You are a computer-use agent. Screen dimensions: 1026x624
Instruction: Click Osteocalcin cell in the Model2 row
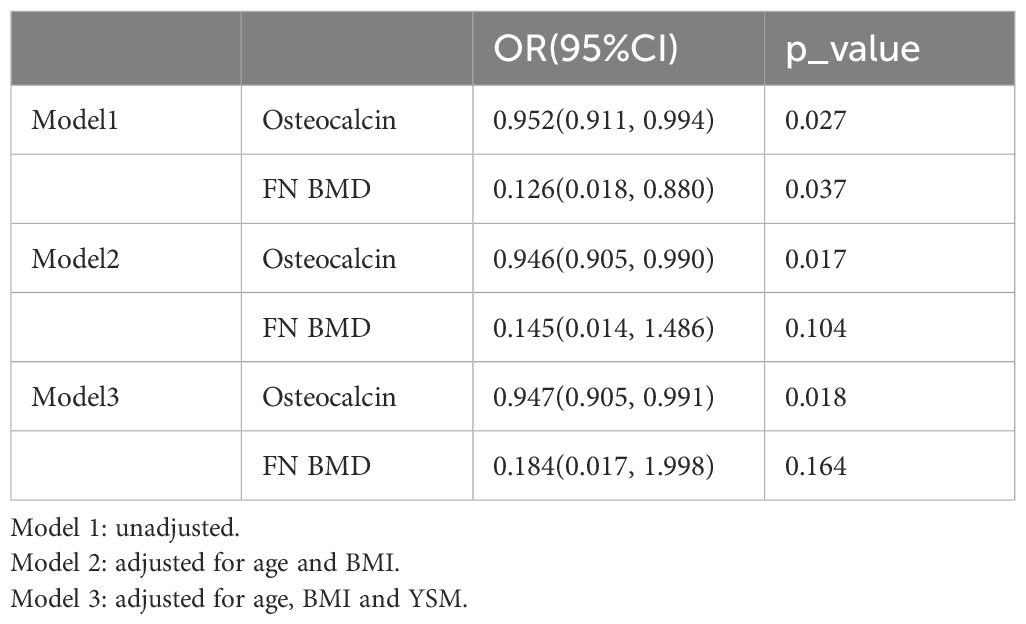329,259
